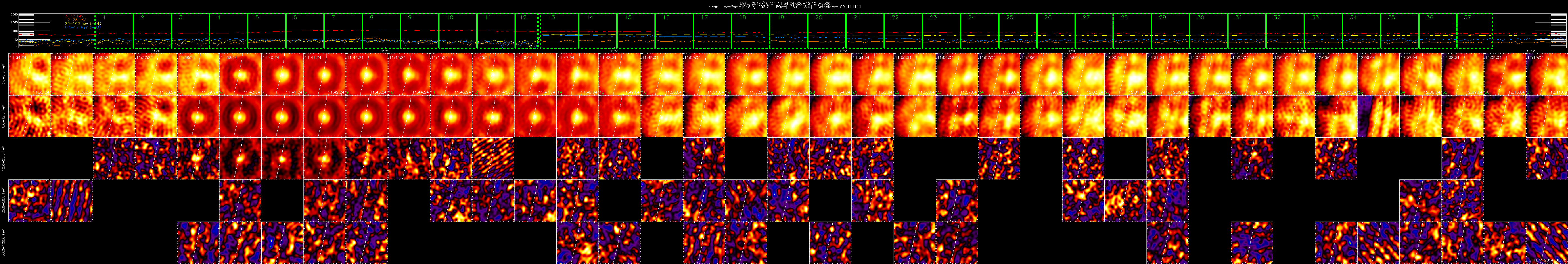This screenshot has height=264, width=1568.
Task: Click the 3-Nov-2014 date stamp
Action: 1547,260
